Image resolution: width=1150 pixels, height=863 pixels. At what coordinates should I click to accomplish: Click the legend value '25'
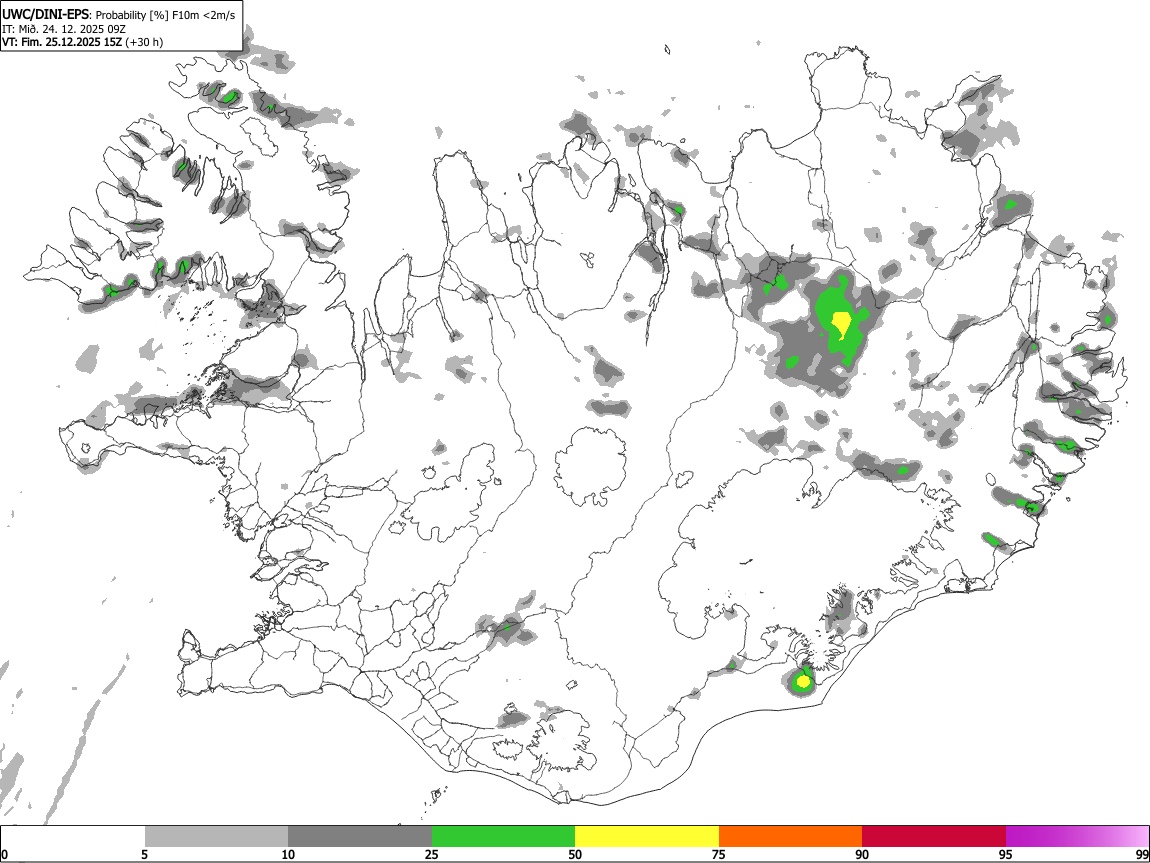432,854
